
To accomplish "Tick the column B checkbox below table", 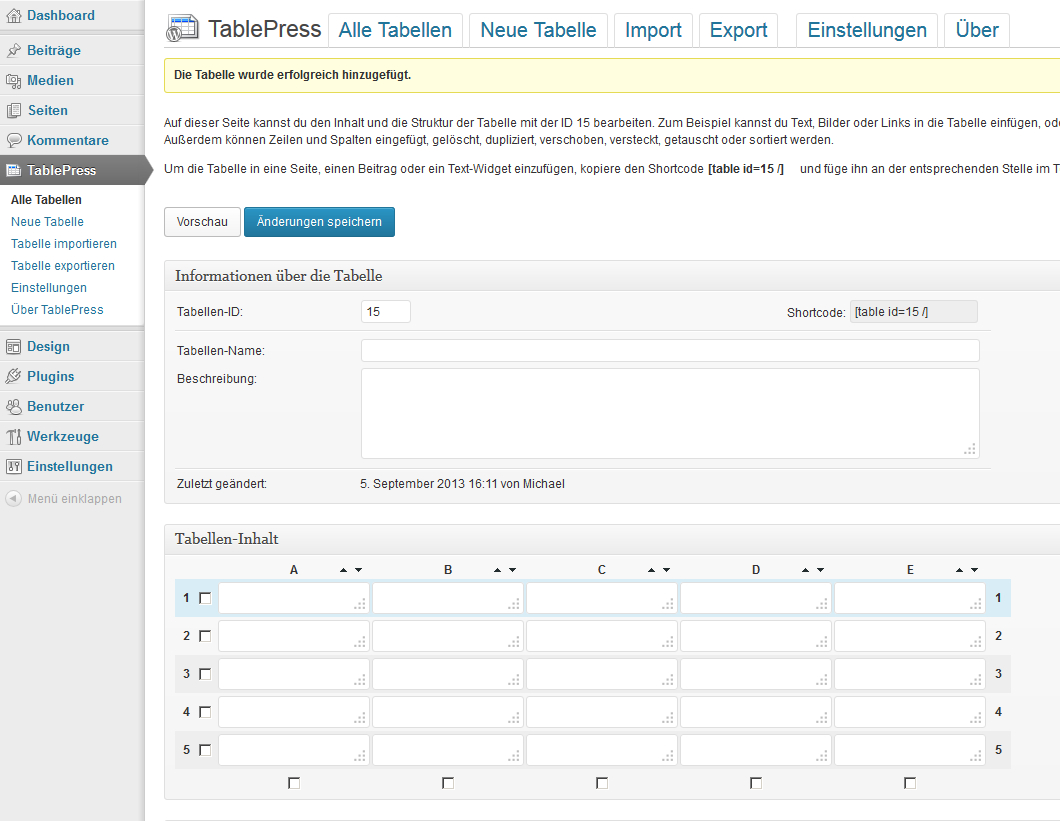I will tap(448, 783).
